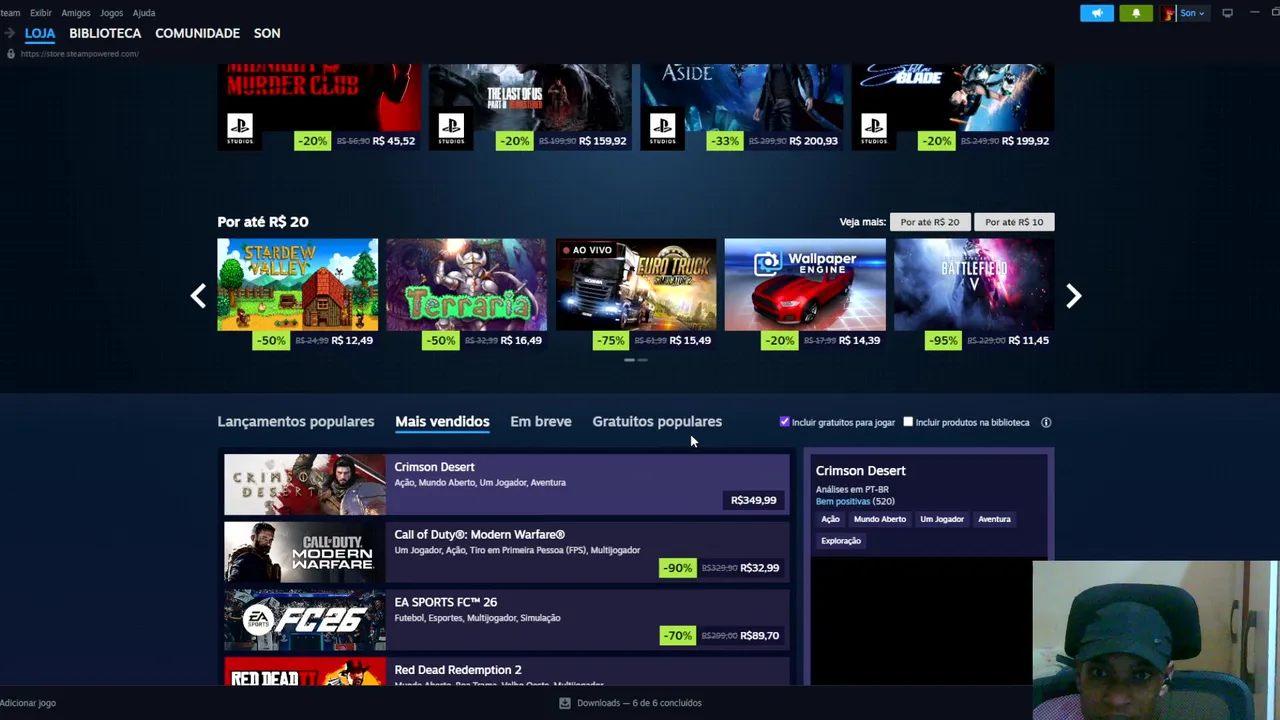Click Crimson Desert price R$349,99
Viewport: 1280px width, 720px height.
(x=754, y=500)
